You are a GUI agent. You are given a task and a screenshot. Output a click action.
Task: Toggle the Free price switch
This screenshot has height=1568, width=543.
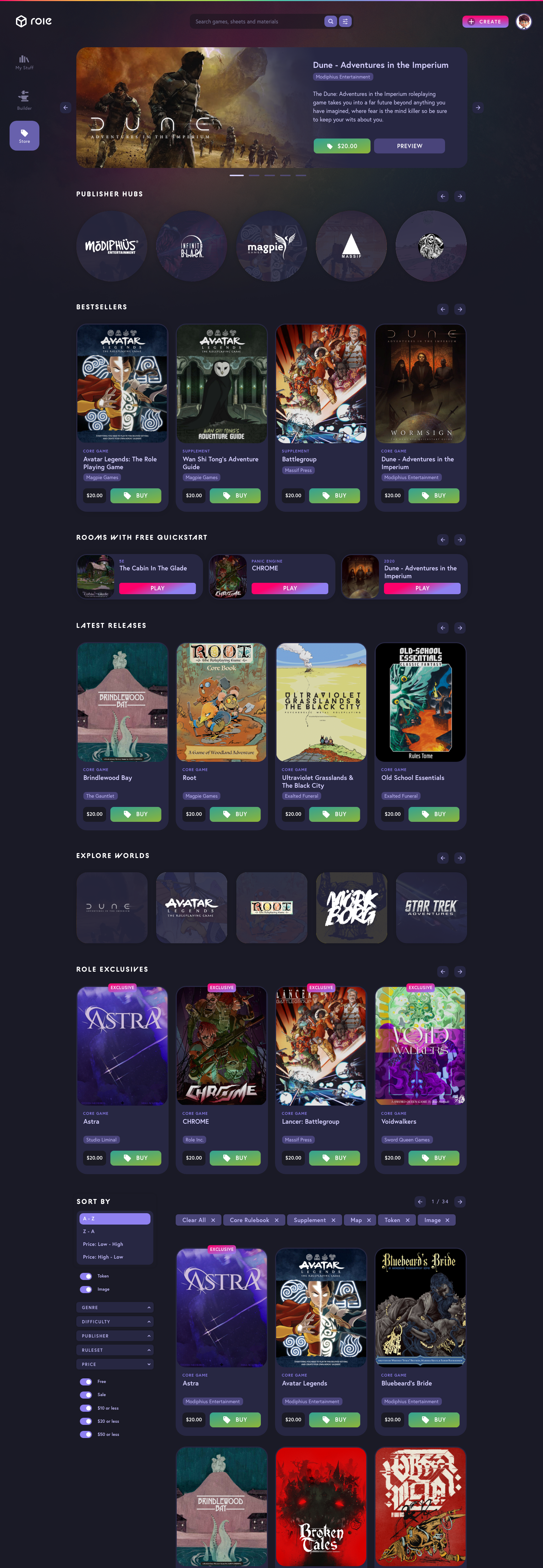86,1381
